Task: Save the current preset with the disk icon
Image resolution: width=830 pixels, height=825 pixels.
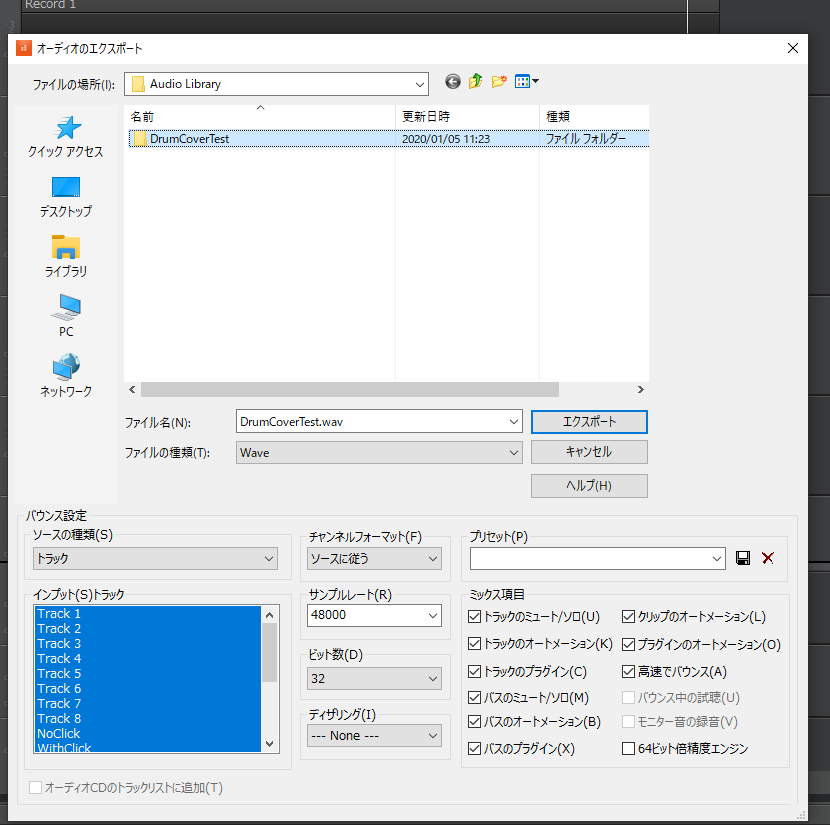Action: [x=743, y=558]
